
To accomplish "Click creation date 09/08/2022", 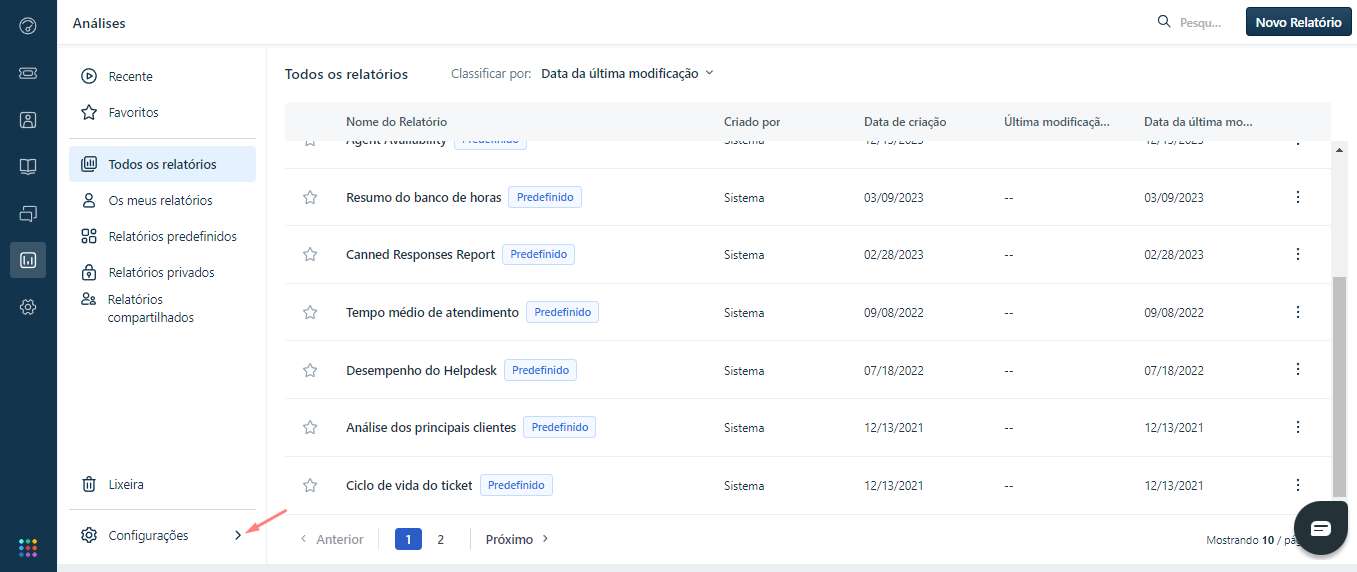I will (894, 313).
